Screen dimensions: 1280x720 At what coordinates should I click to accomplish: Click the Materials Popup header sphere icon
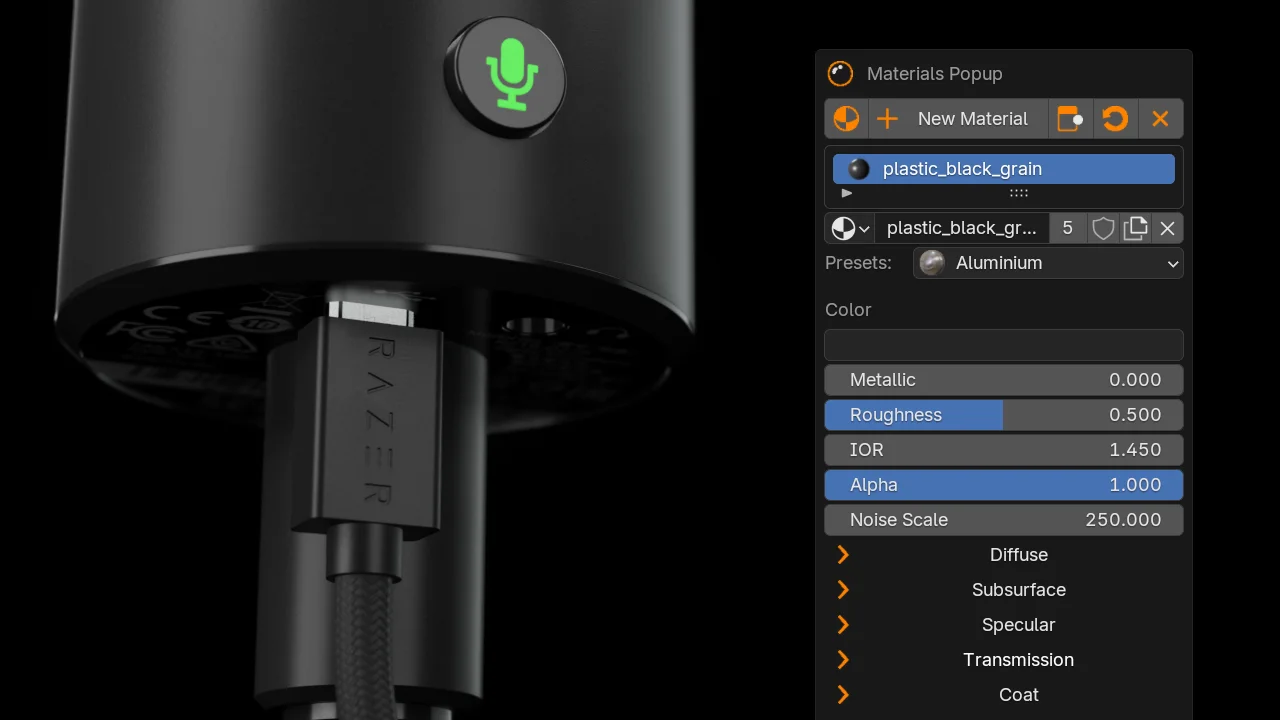840,73
